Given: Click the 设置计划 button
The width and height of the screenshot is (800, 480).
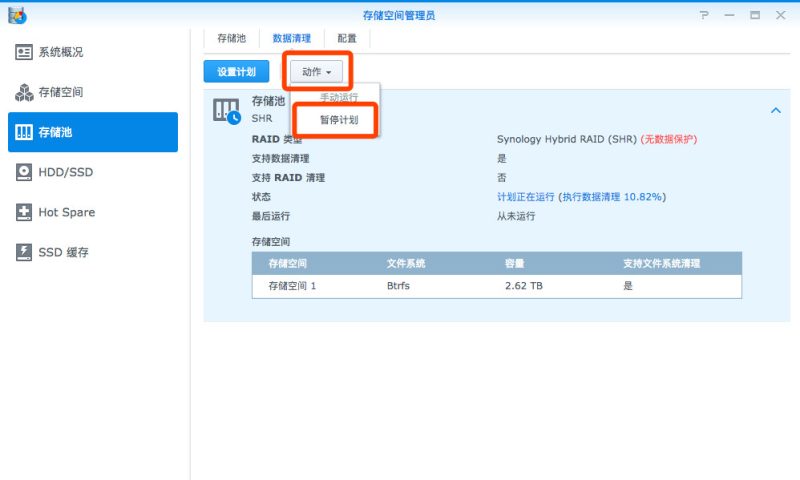Looking at the screenshot, I should click(x=236, y=71).
